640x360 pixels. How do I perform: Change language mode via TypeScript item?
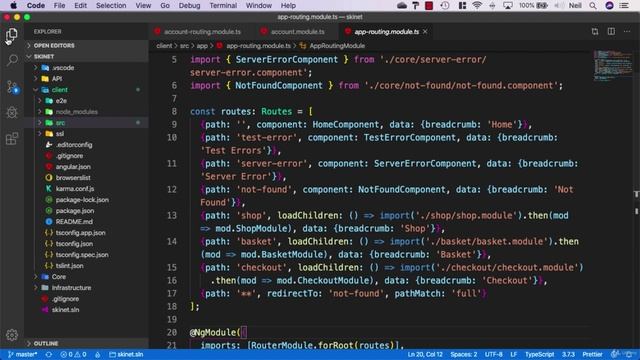[539, 354]
